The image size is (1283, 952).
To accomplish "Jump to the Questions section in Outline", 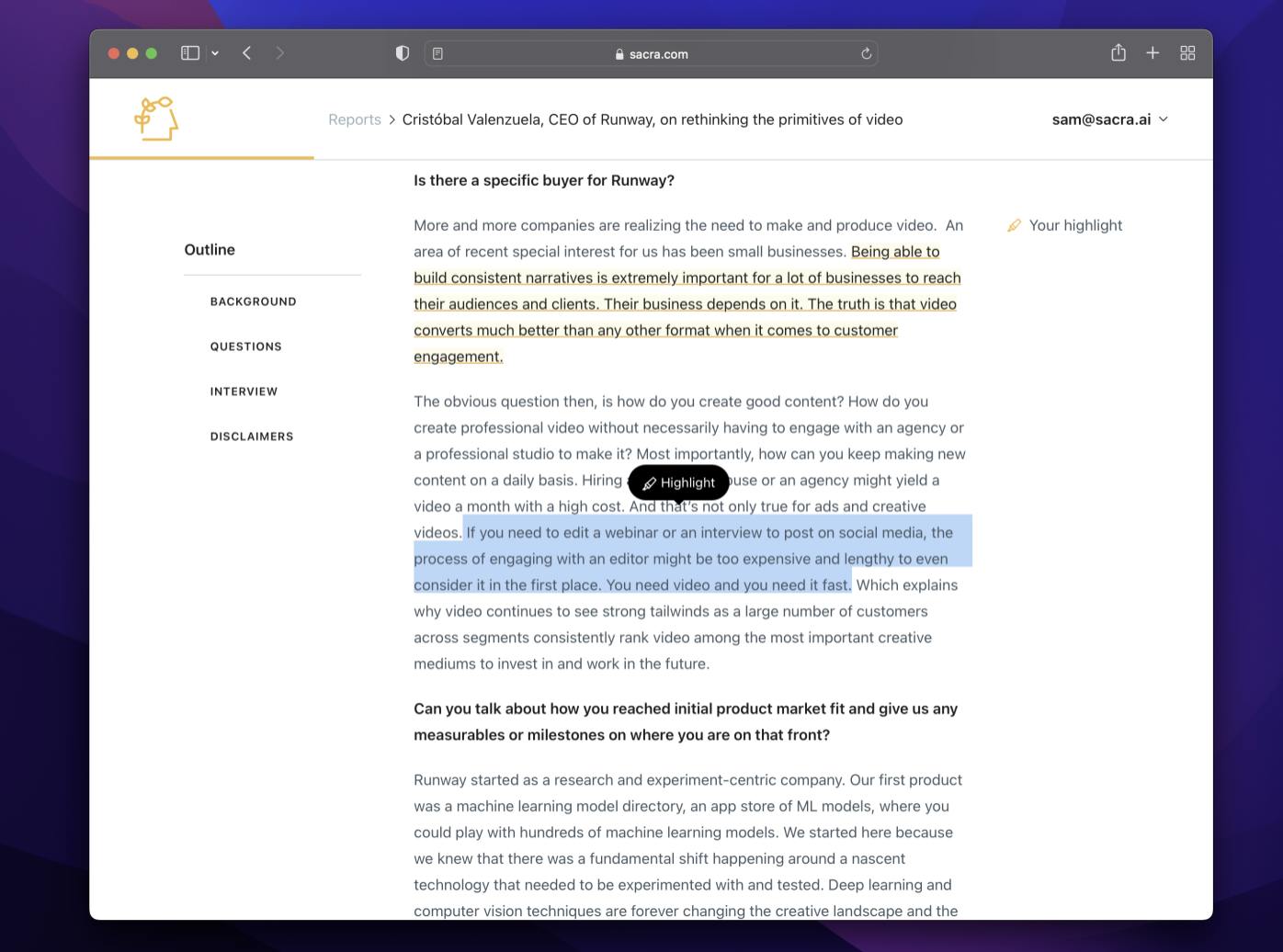I will 246,346.
